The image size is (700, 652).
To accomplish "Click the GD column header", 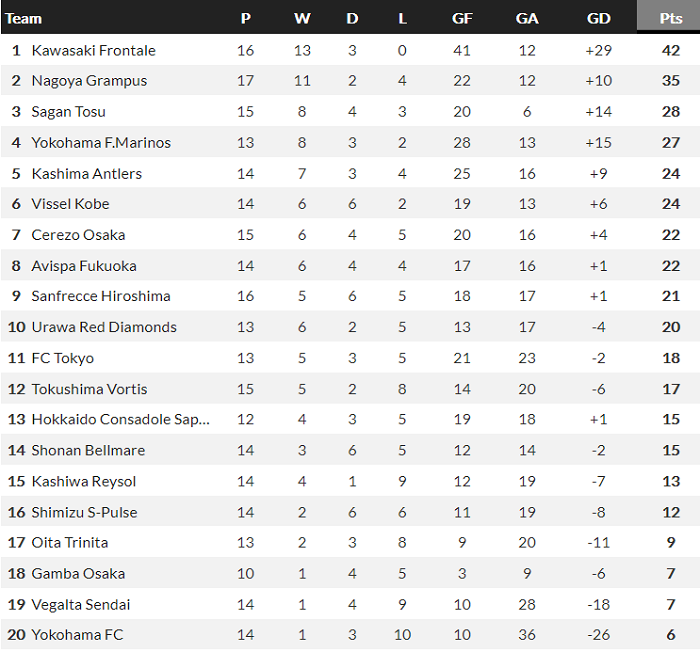I will pos(599,18).
